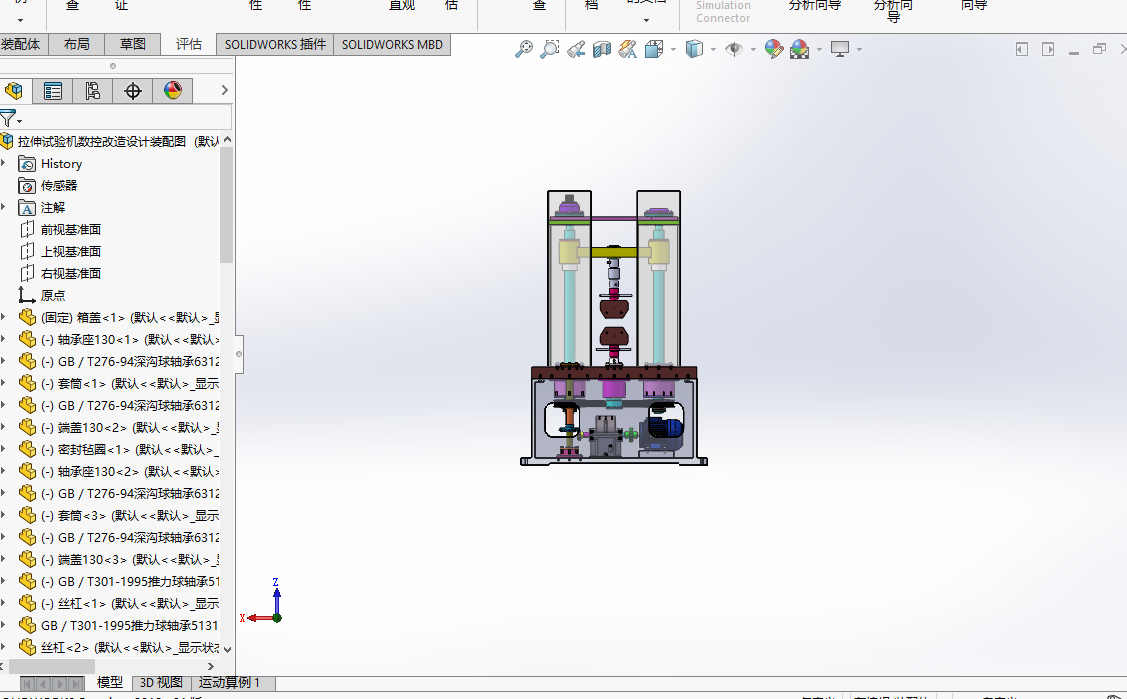Switch to the 评估 ribbon tab
Image resolution: width=1127 pixels, height=699 pixels.
point(188,45)
